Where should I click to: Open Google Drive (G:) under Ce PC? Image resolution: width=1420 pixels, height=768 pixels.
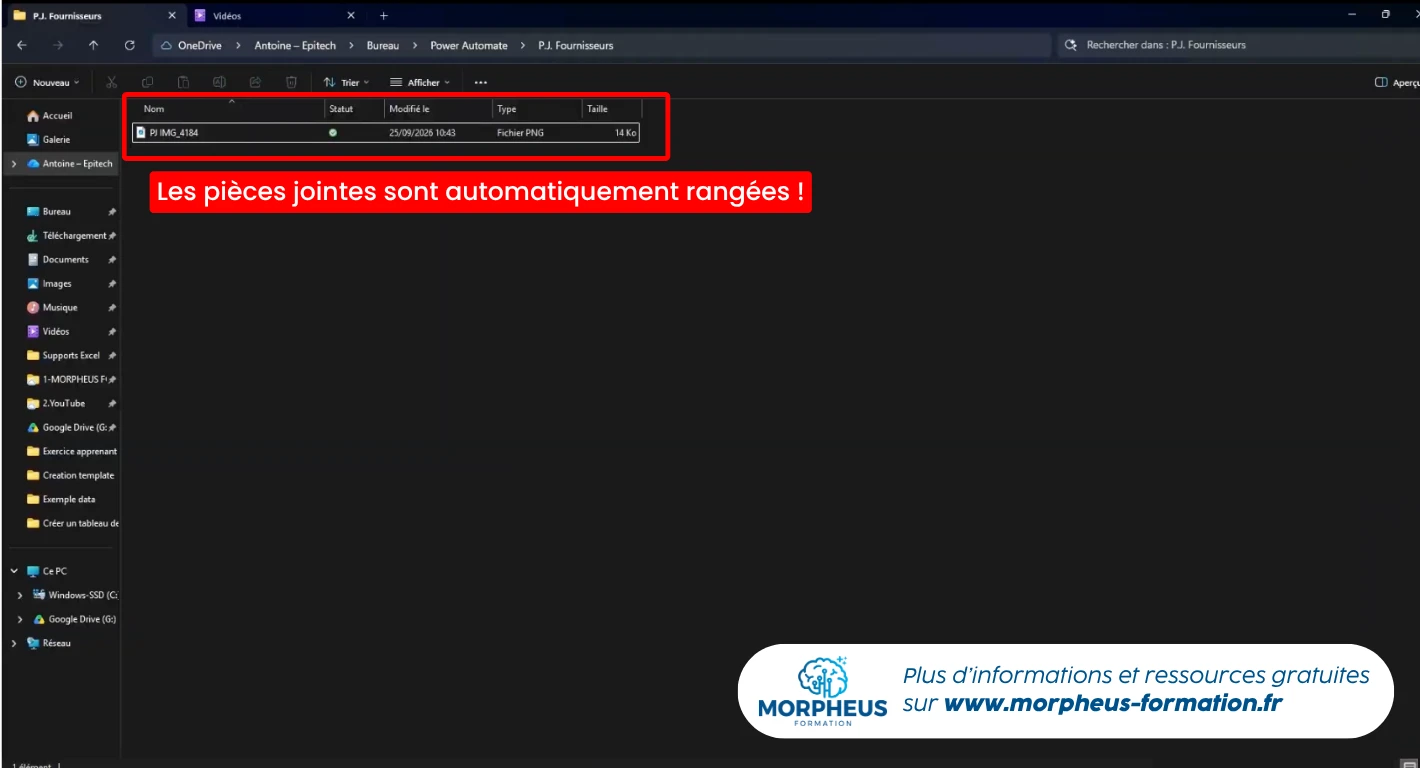pyautogui.click(x=75, y=619)
